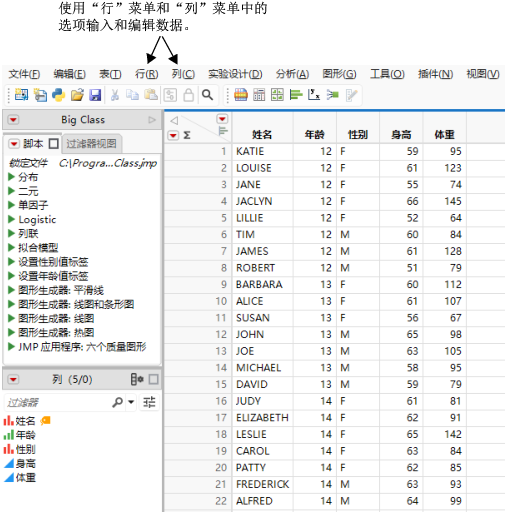507x514 pixels.
Task: Select the 图形生成器: 热图 script entry
Action: [x=56, y=332]
